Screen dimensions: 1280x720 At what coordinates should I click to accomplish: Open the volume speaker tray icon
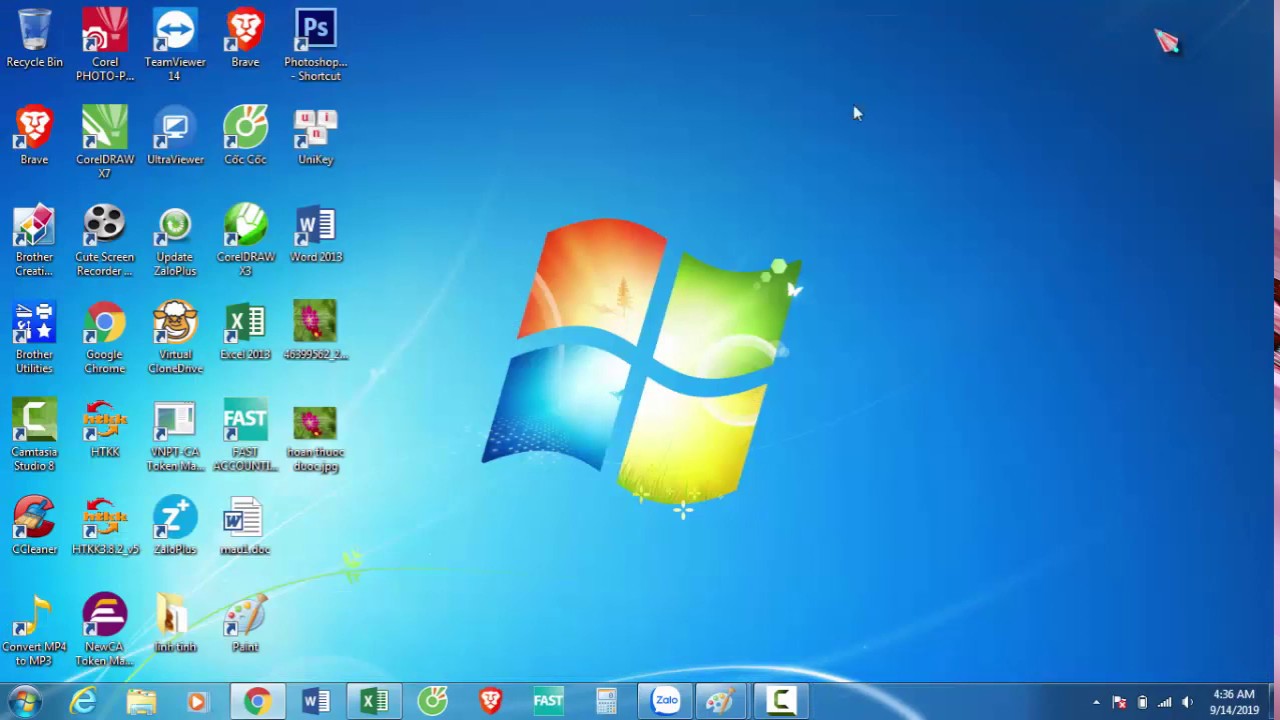(x=1187, y=702)
